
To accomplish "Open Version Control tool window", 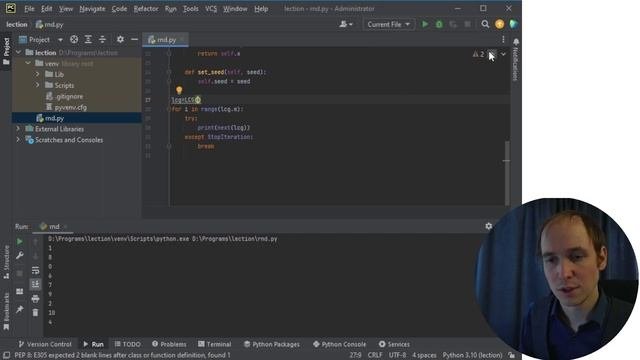I will click(45, 344).
